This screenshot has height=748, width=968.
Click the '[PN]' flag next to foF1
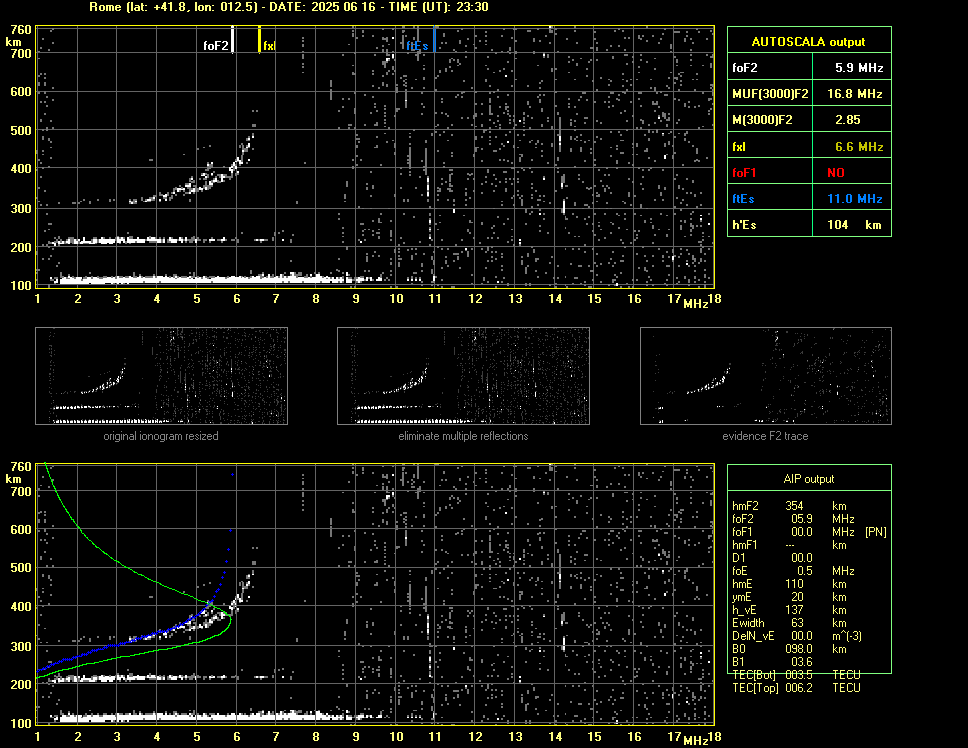click(x=875, y=532)
